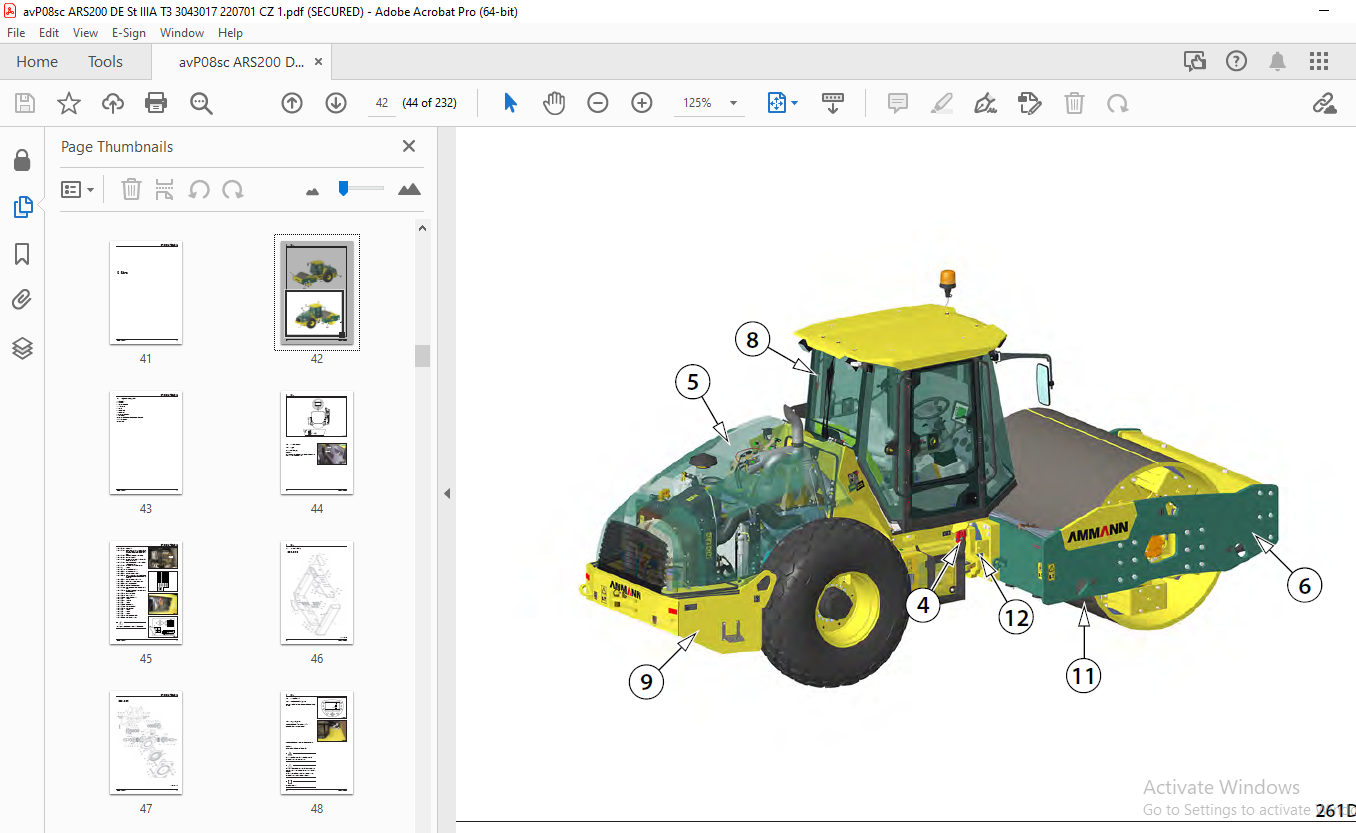Click the scrolling mode keyboard icon

[833, 103]
